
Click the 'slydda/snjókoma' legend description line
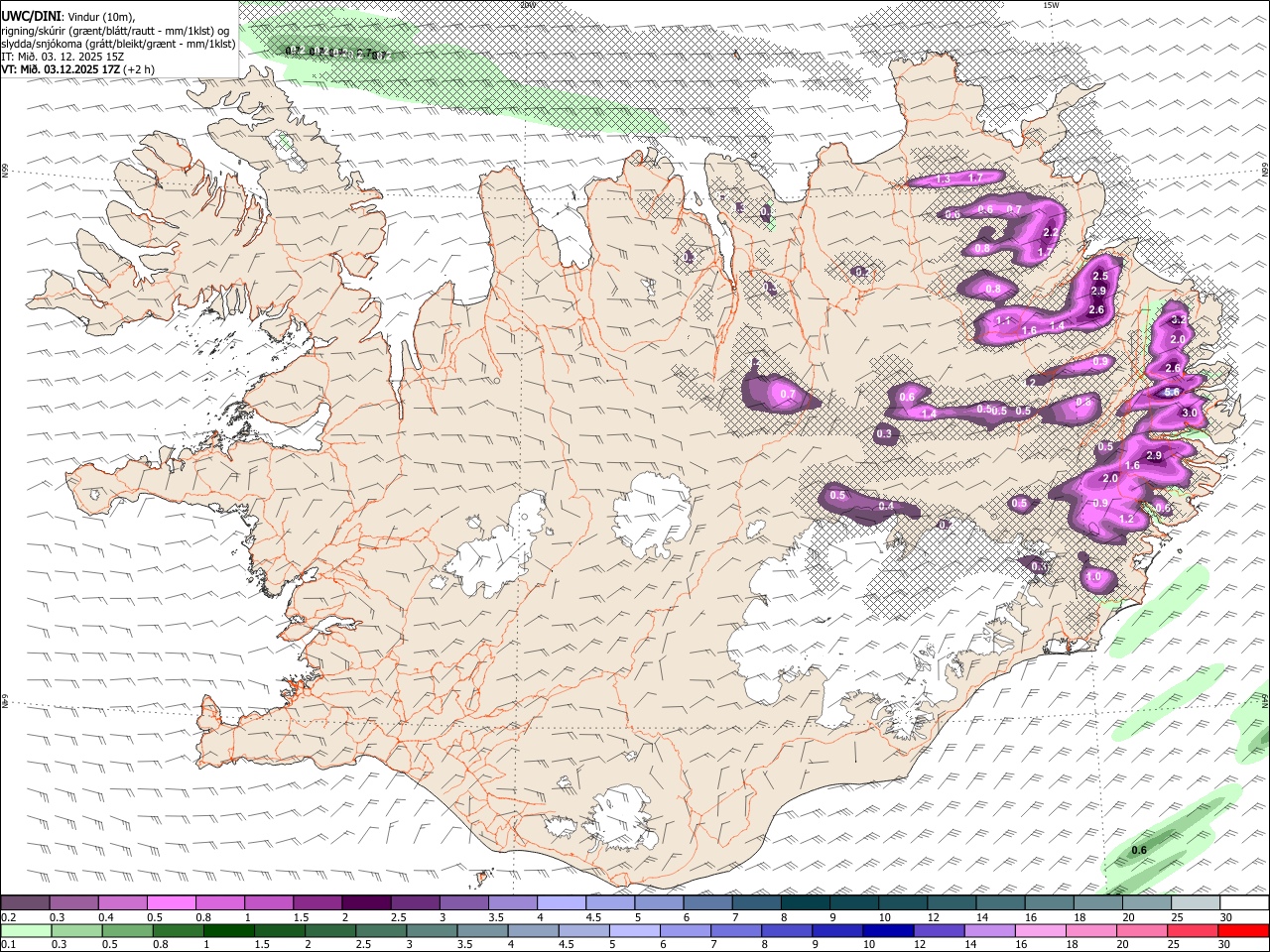pos(118,44)
